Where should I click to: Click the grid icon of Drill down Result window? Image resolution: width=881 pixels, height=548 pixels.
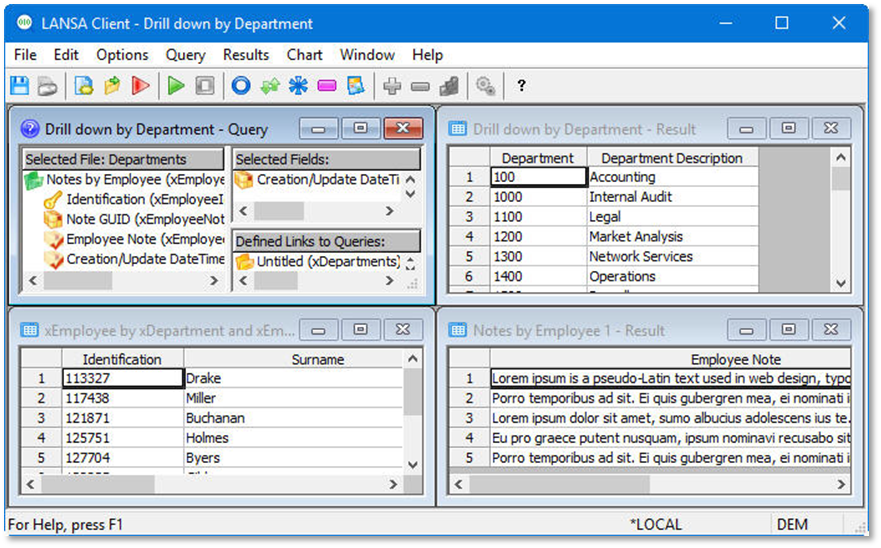click(458, 129)
